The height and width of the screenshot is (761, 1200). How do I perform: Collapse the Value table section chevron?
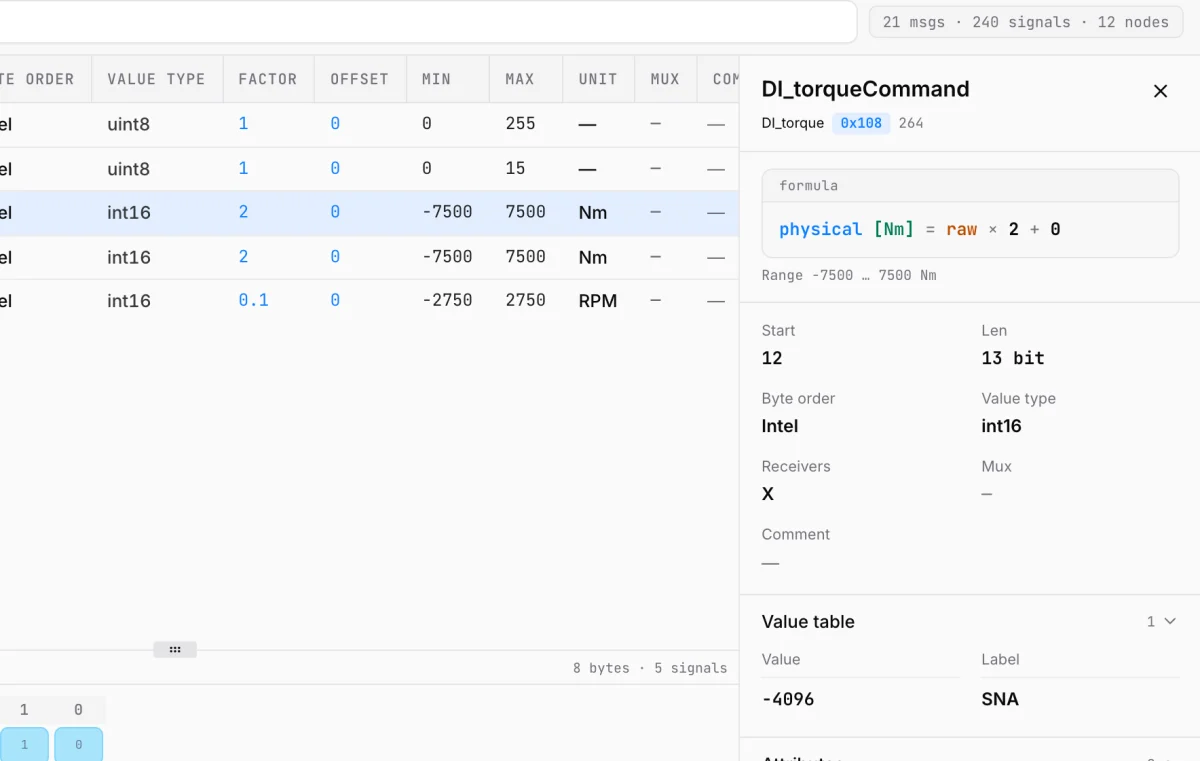(x=1170, y=621)
